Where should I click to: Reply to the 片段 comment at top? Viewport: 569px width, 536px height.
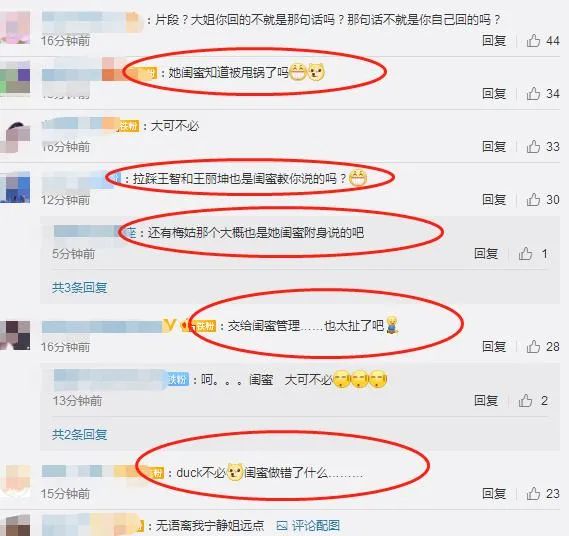click(x=494, y=41)
